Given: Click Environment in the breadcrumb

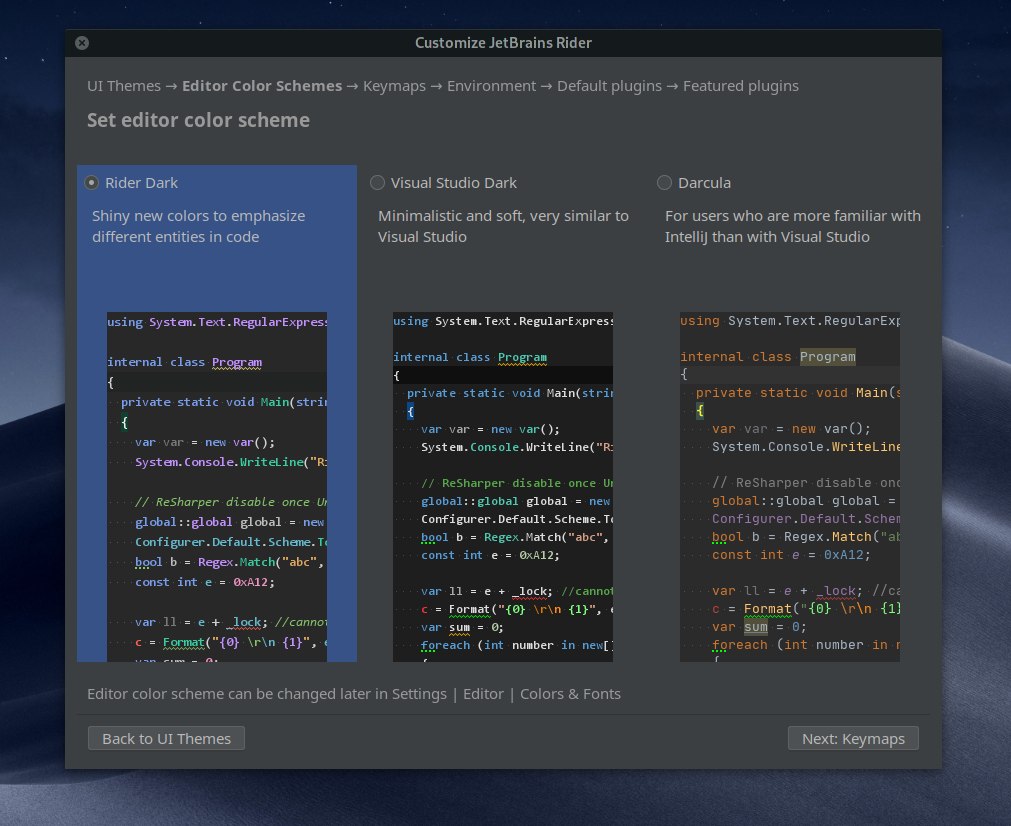Looking at the screenshot, I should pos(491,86).
